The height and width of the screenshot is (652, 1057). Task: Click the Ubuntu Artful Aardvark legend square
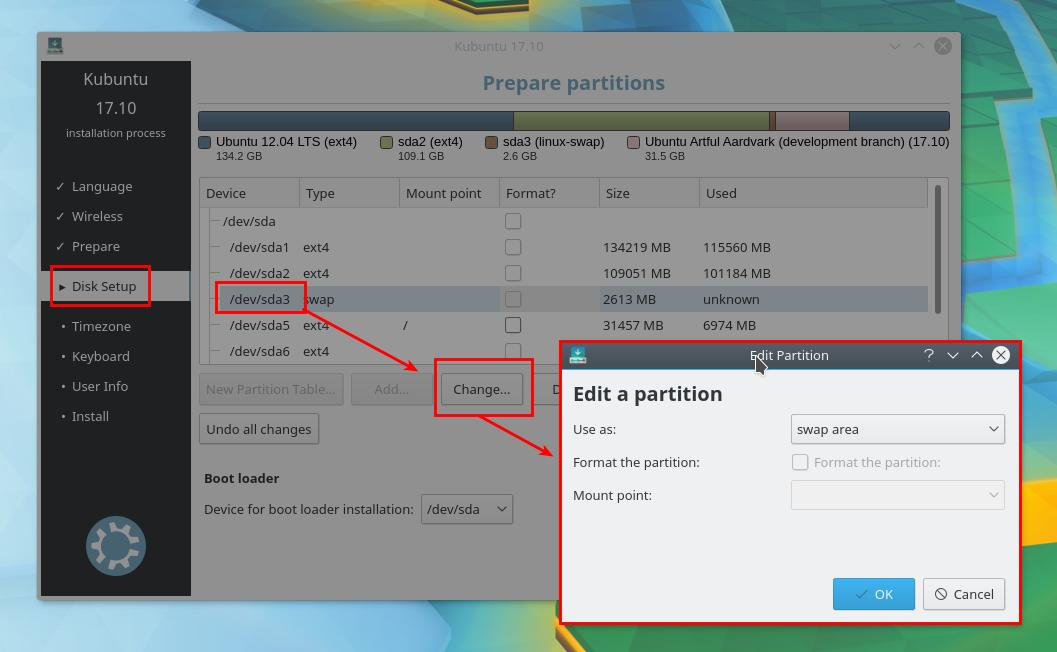tap(633, 142)
